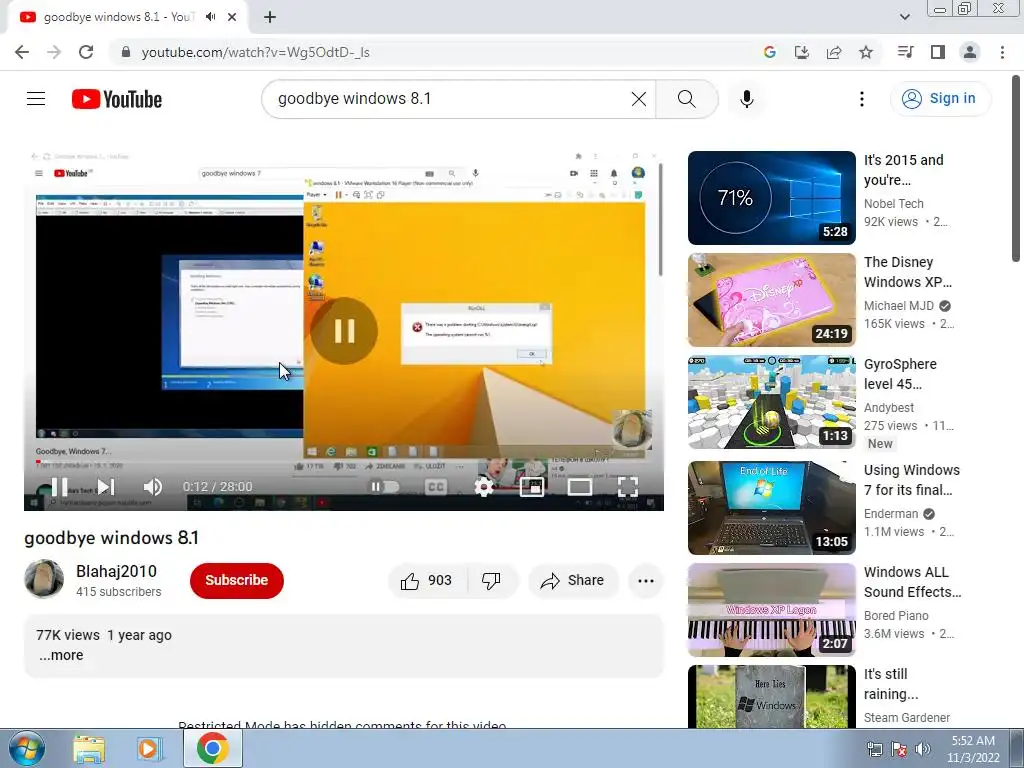Run search with the magnifier button
Image resolution: width=1024 pixels, height=768 pixels.
click(686, 99)
